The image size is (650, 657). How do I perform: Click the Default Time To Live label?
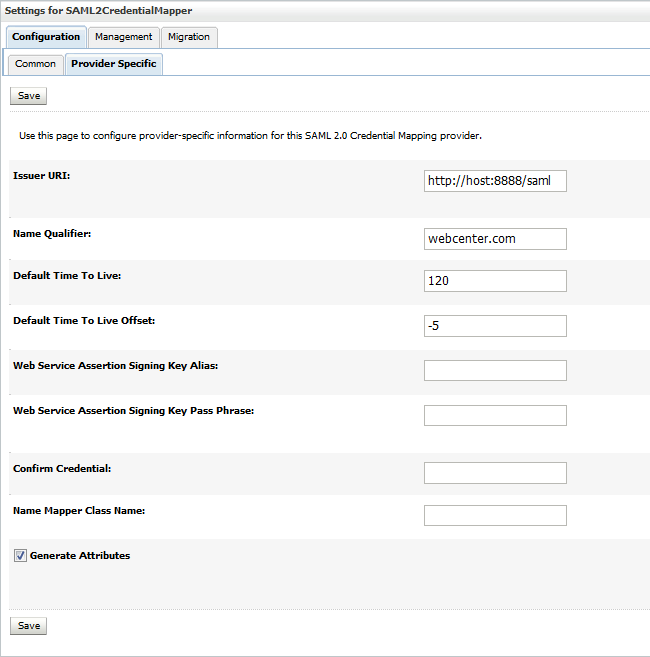67,276
